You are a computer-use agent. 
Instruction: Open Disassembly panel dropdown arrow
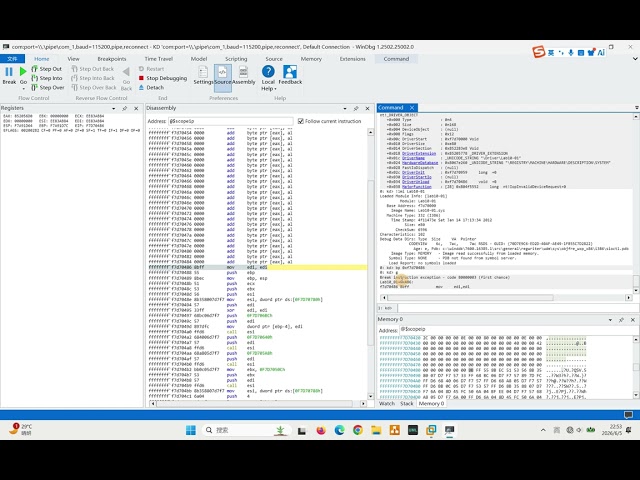click(345, 109)
